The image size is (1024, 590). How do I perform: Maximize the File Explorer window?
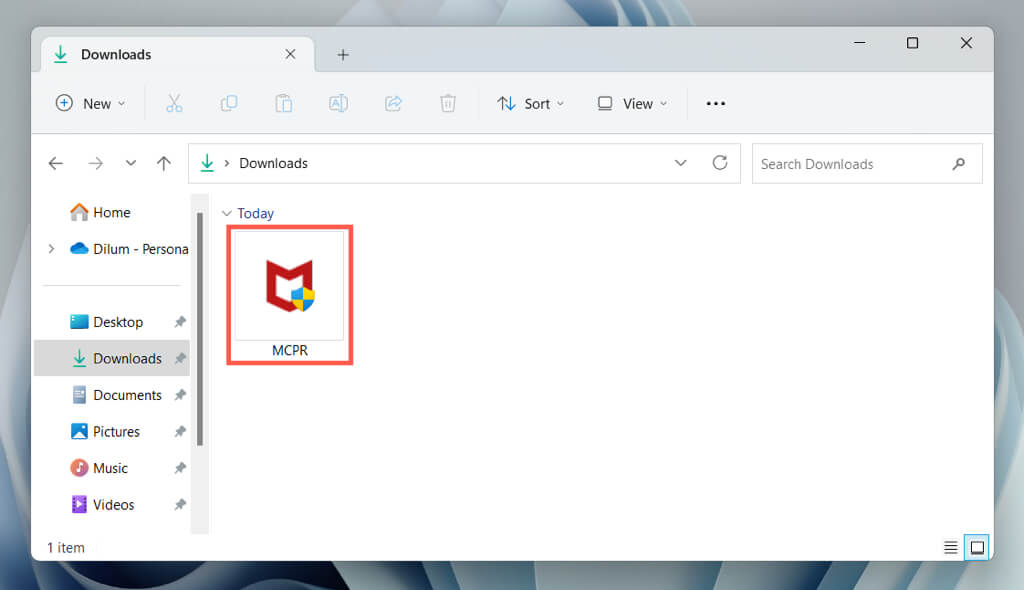point(912,43)
